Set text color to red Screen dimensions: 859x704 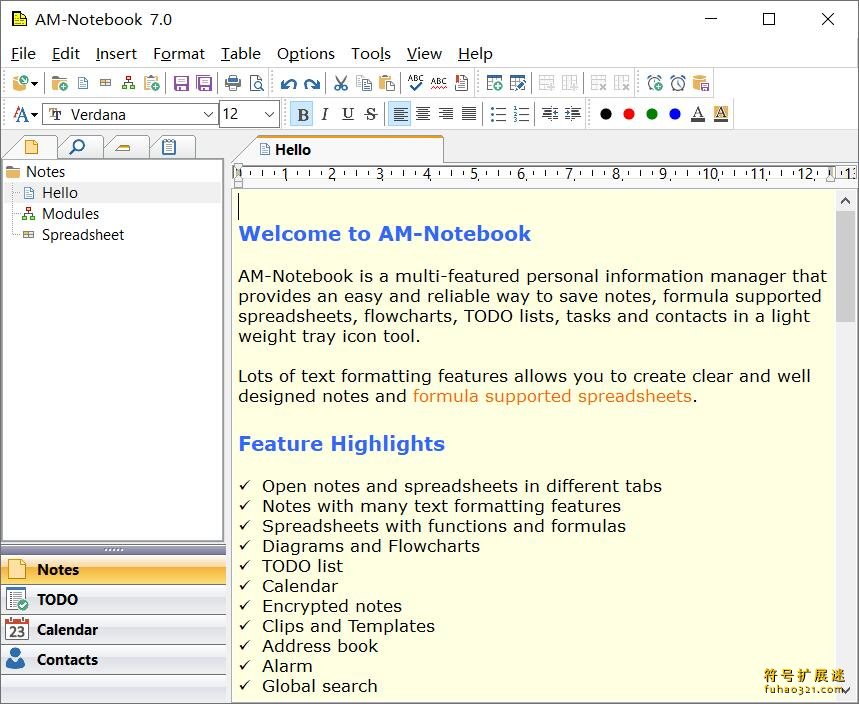click(x=628, y=114)
